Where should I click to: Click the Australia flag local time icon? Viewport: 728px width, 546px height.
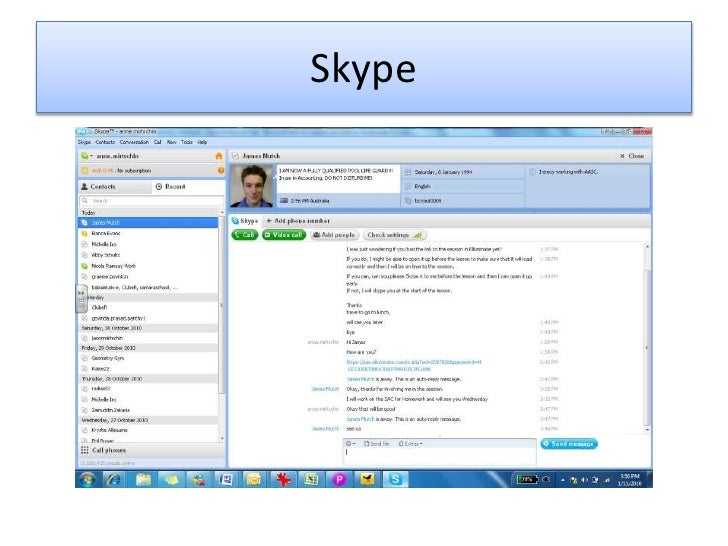[x=284, y=201]
